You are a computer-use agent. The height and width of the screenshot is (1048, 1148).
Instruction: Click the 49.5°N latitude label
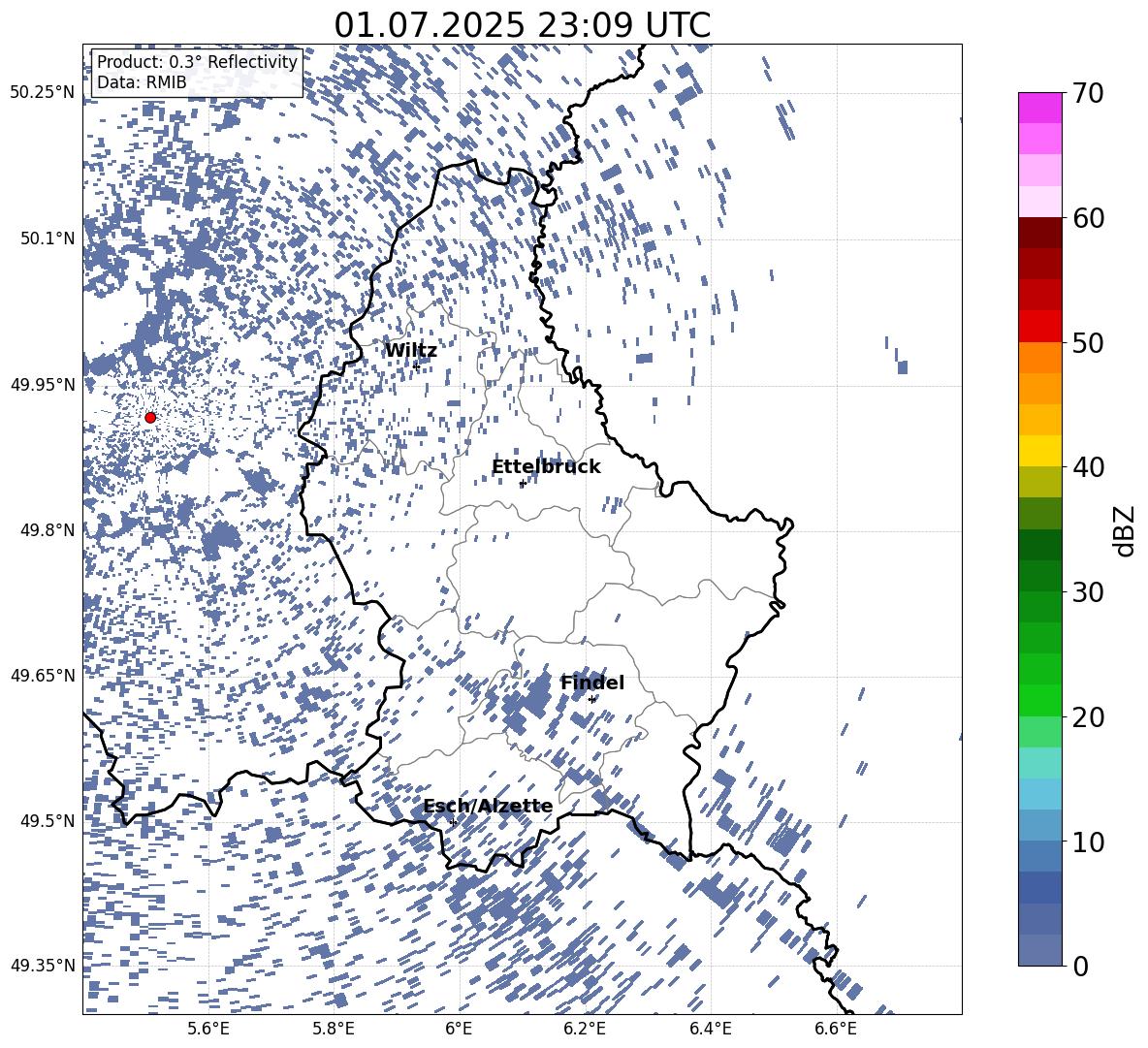click(48, 820)
